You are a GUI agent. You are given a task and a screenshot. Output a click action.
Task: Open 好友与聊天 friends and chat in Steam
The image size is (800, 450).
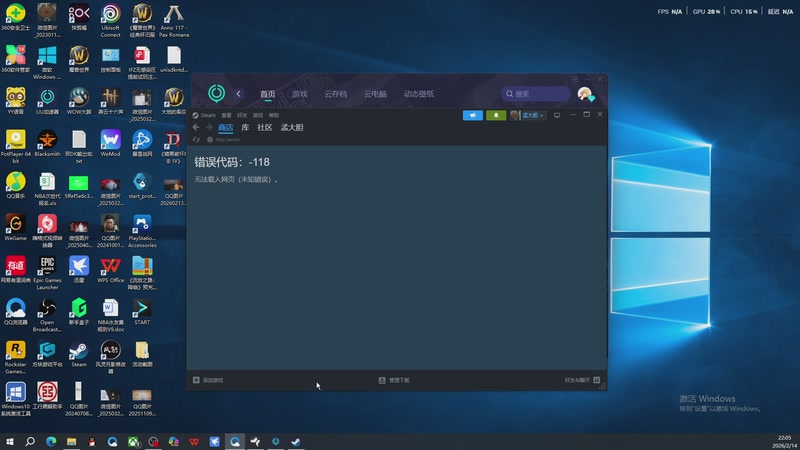(582, 380)
